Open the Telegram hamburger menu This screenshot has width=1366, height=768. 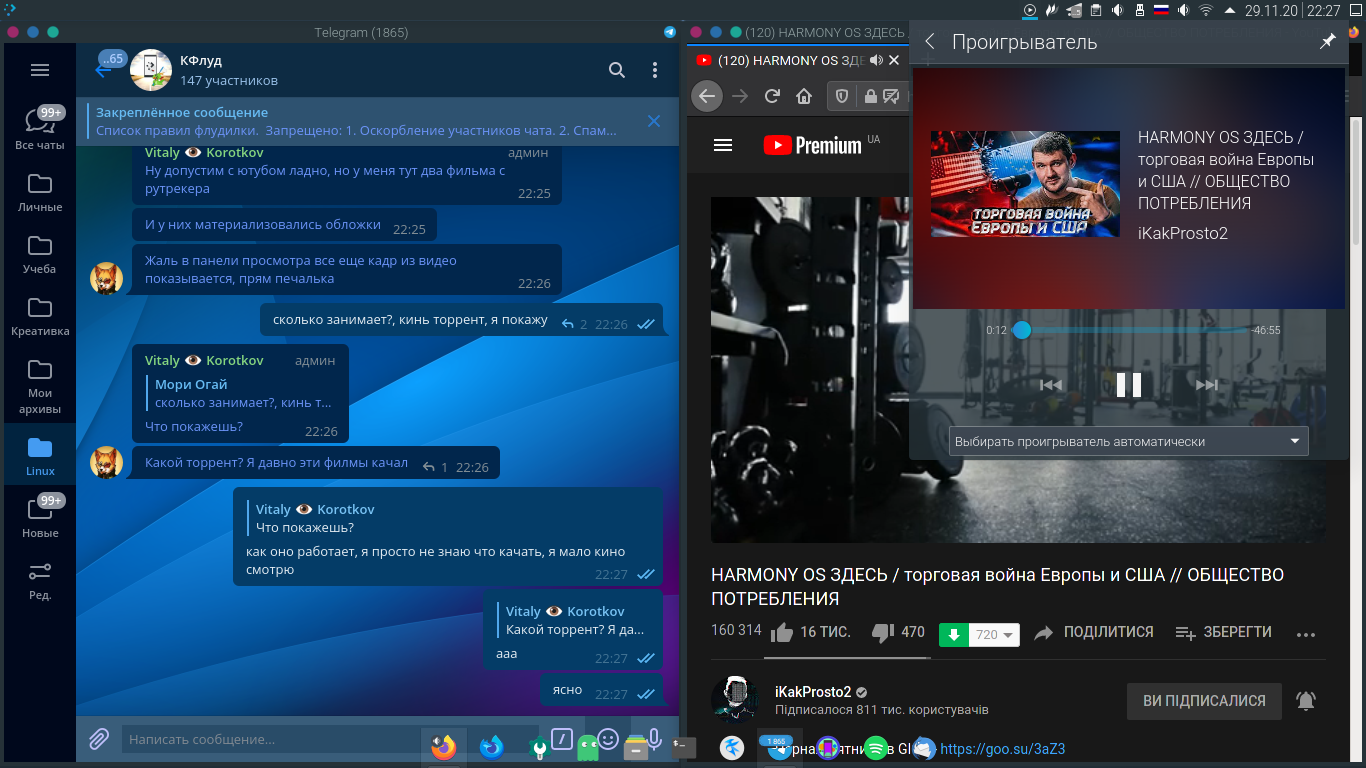pos(39,70)
